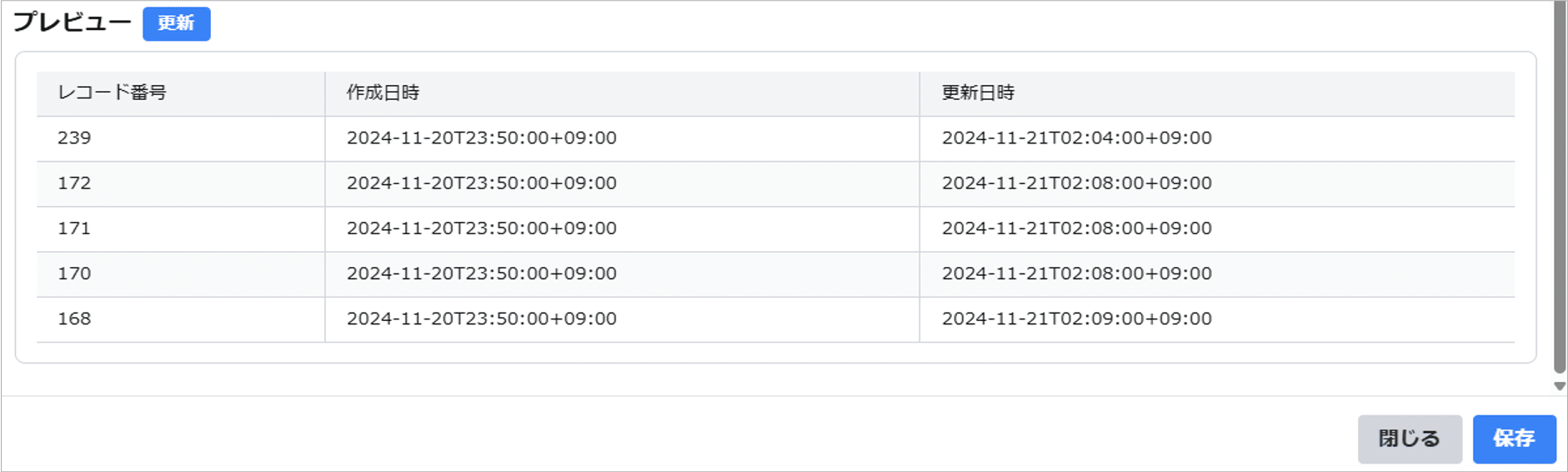Screen dimensions: 1568x472
Task: Click the 作成日時 column header
Action: pos(383,93)
